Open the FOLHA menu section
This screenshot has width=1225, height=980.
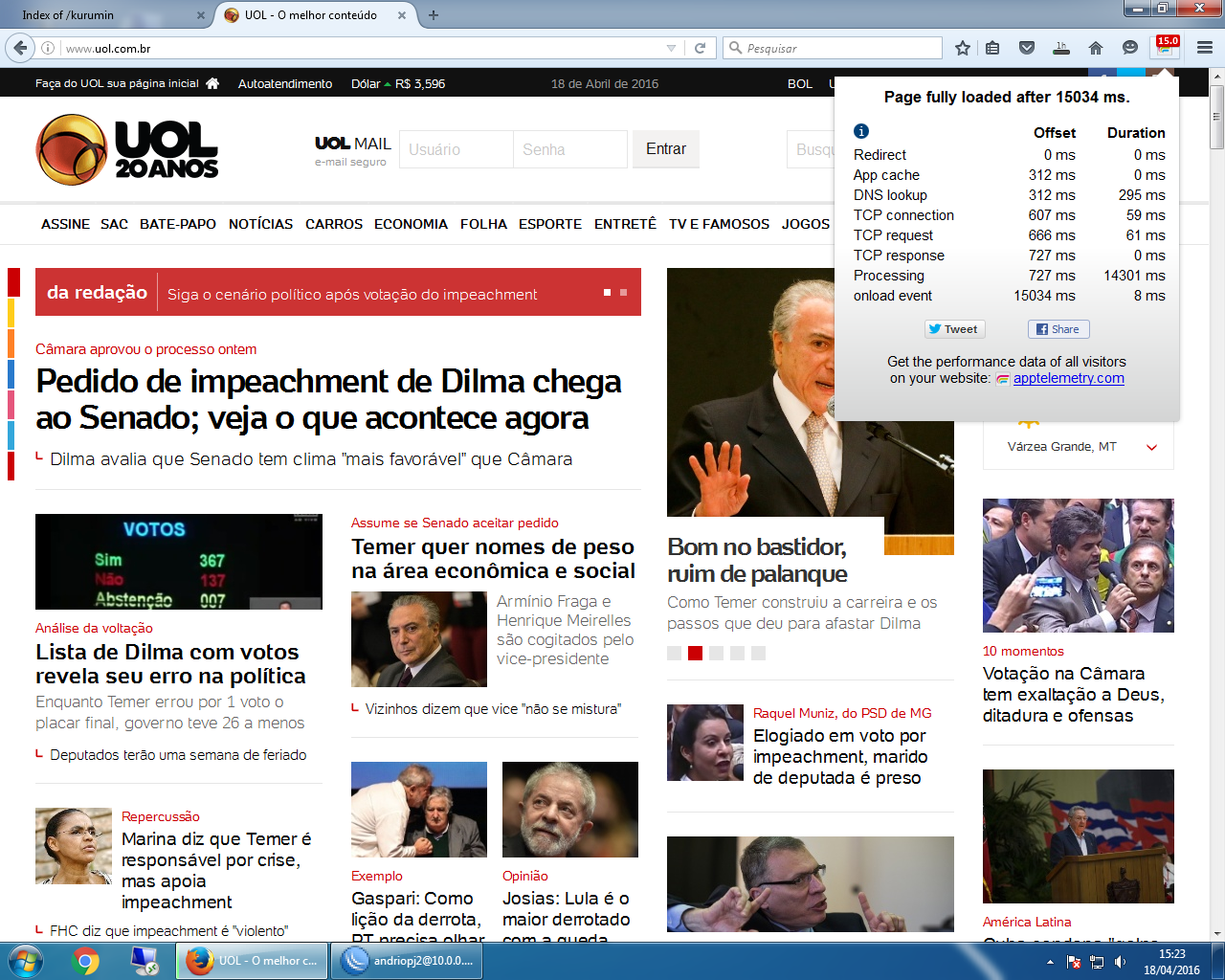pyautogui.click(x=483, y=224)
